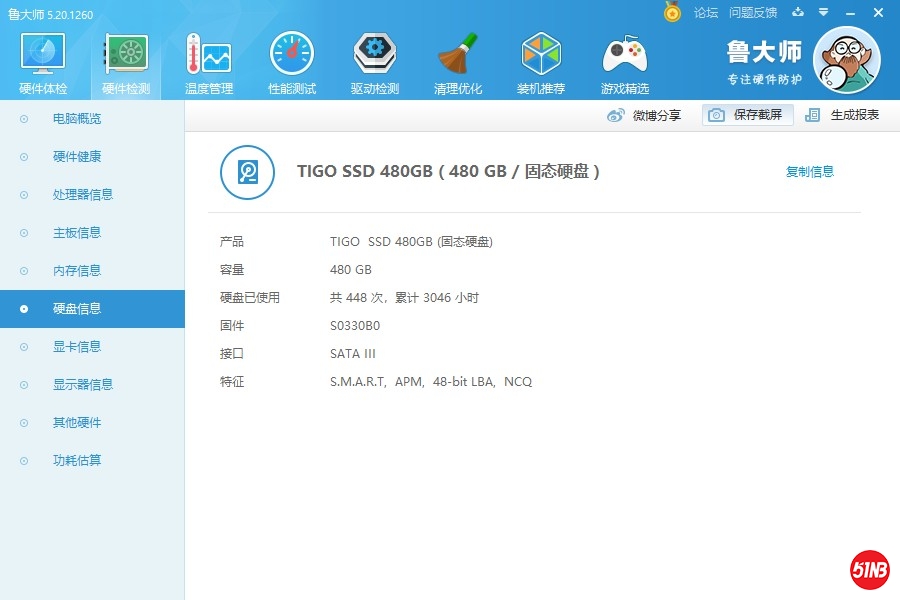The height and width of the screenshot is (600, 900).
Task: Open 处理器信息 sidebar entry
Action: [x=82, y=195]
